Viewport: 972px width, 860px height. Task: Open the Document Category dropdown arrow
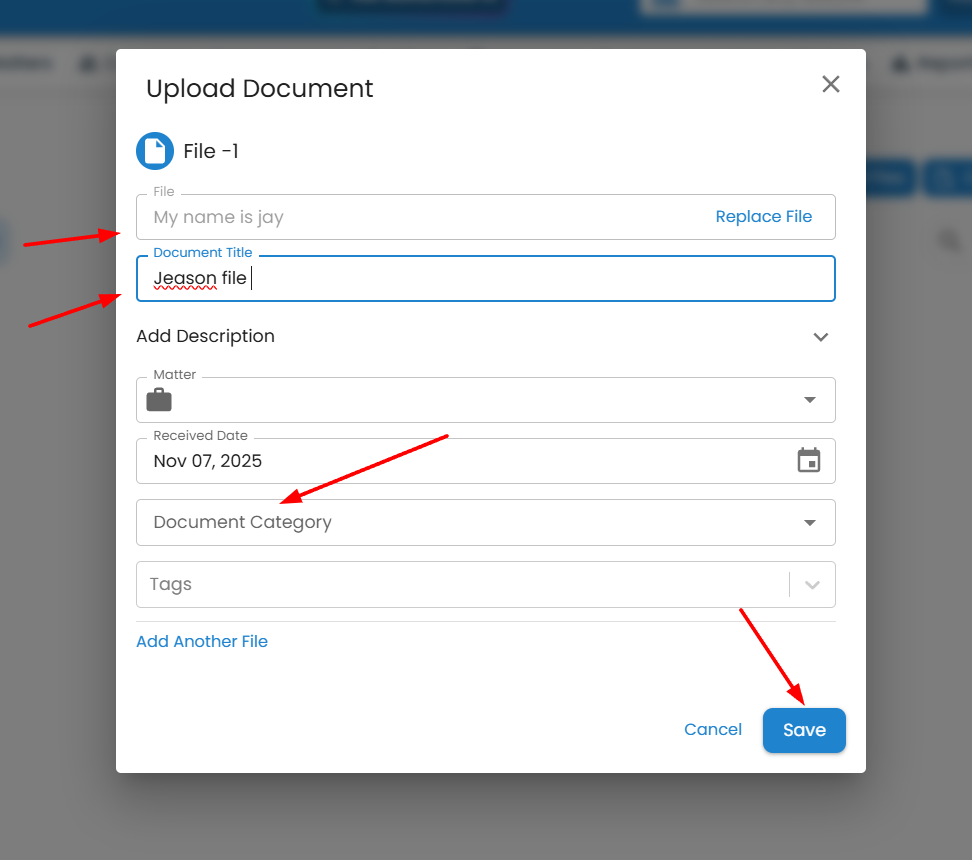click(809, 523)
